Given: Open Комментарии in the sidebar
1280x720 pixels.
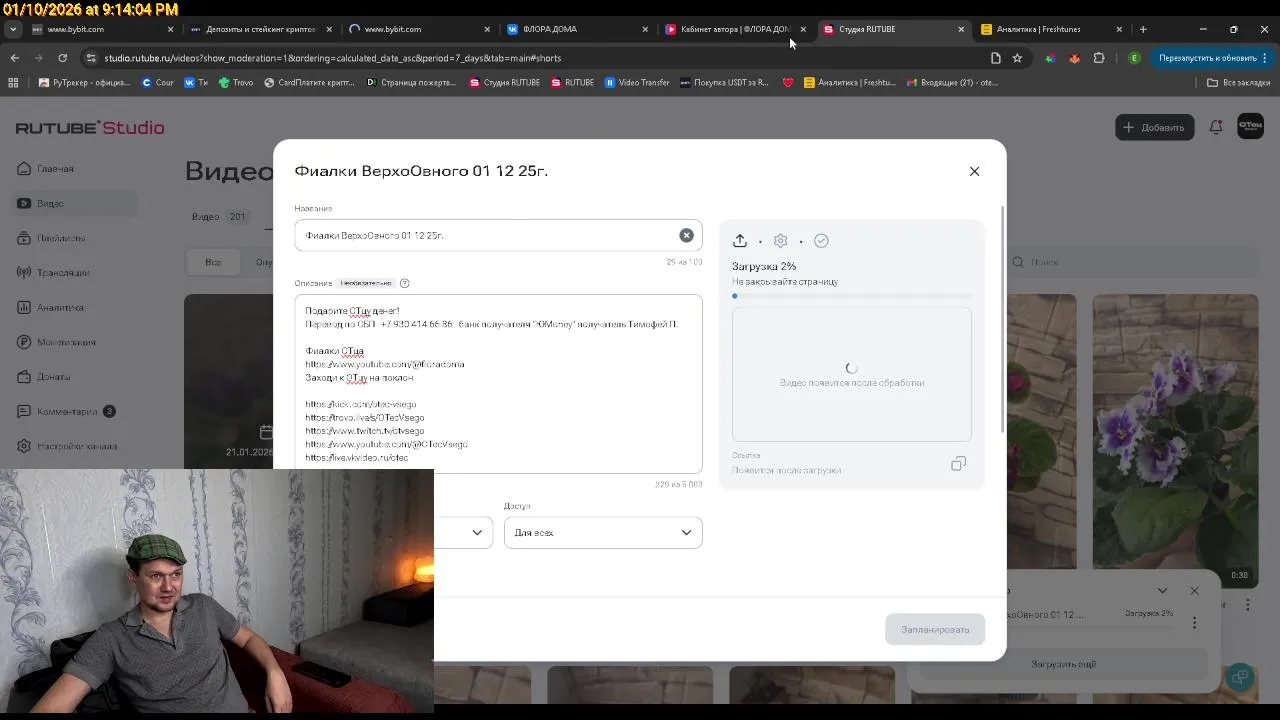Looking at the screenshot, I should pos(68,411).
